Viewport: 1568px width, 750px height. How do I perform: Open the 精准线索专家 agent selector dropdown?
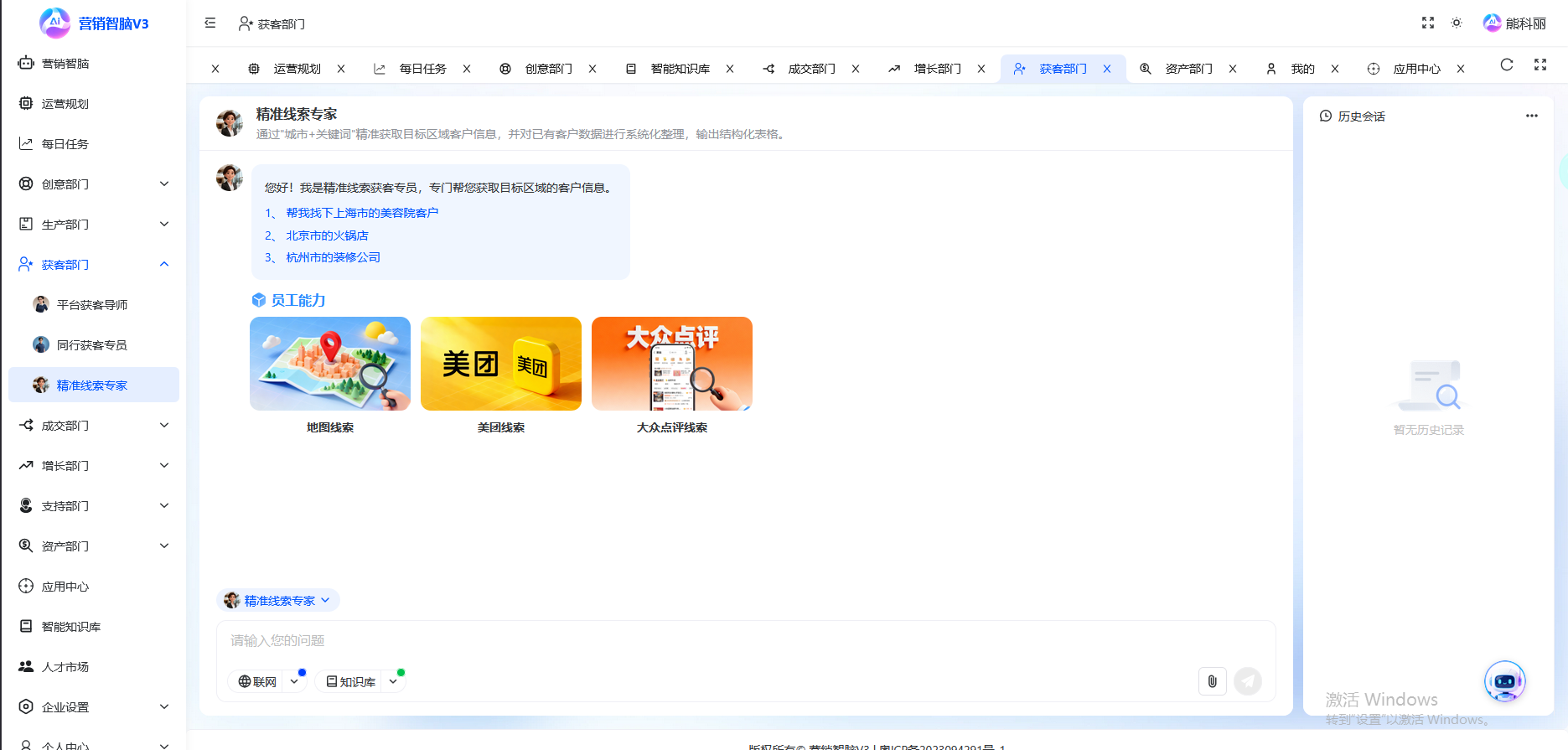point(278,600)
